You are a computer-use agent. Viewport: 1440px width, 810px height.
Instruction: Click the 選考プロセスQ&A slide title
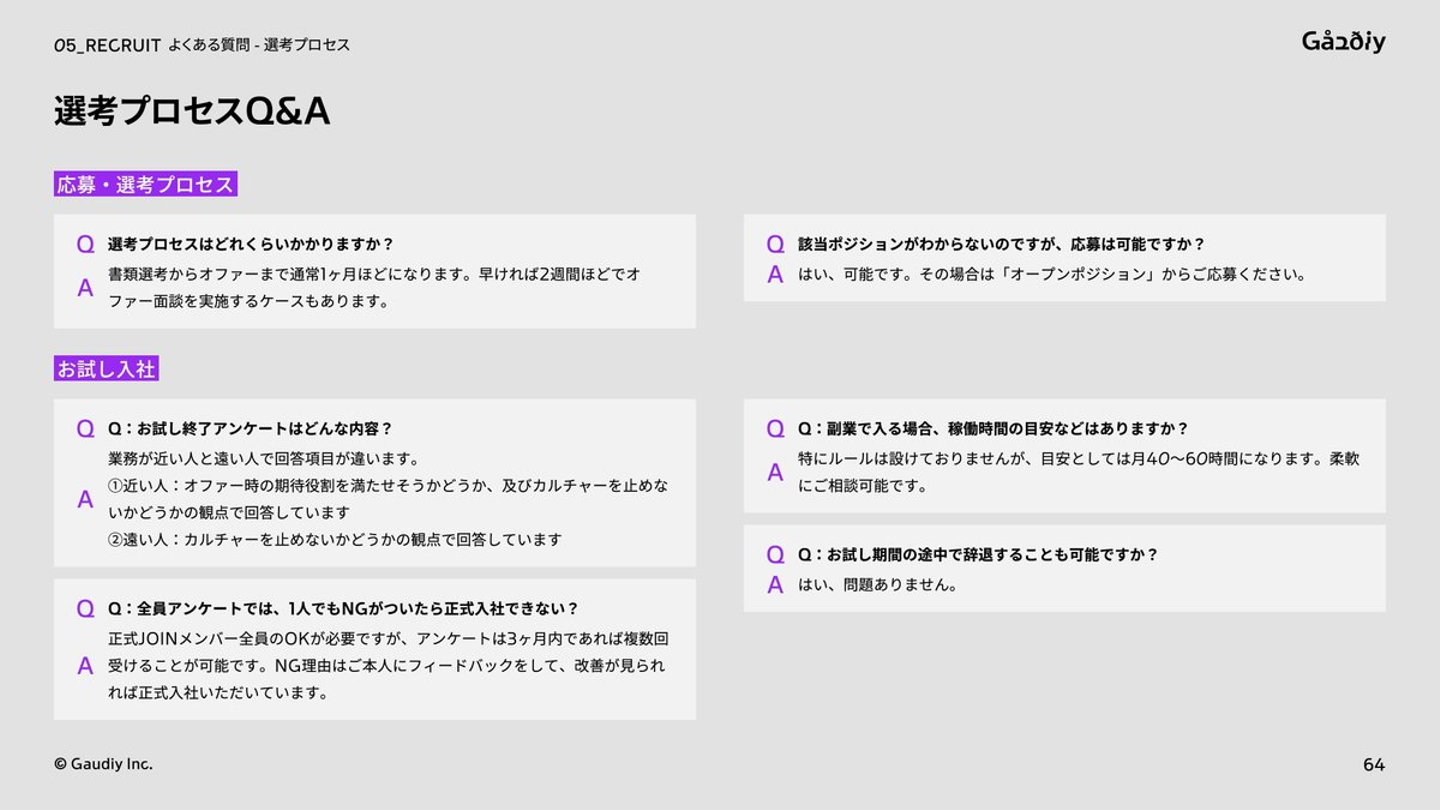point(192,111)
